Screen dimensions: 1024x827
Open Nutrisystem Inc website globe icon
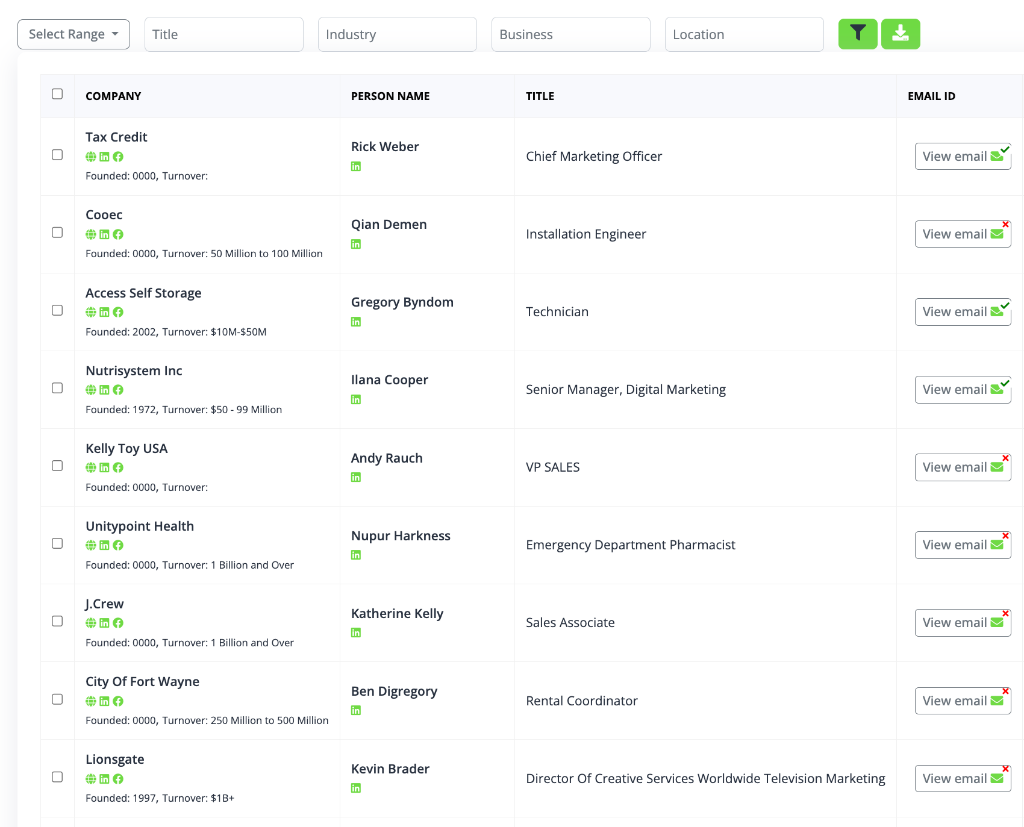[91, 390]
